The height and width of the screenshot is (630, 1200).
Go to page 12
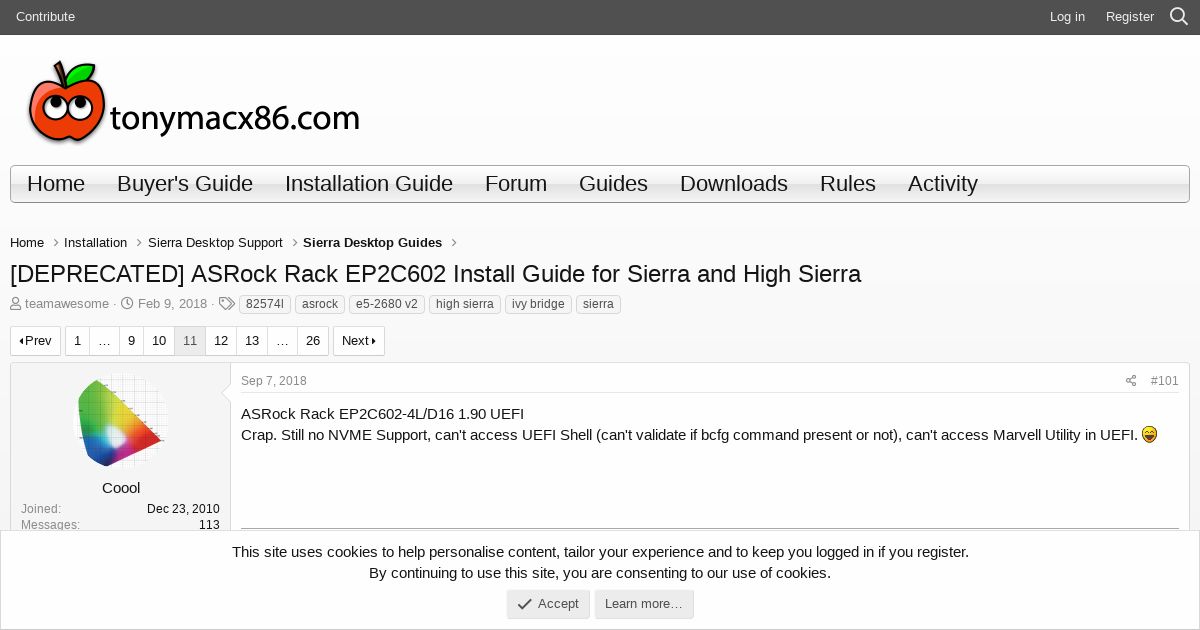coord(221,341)
